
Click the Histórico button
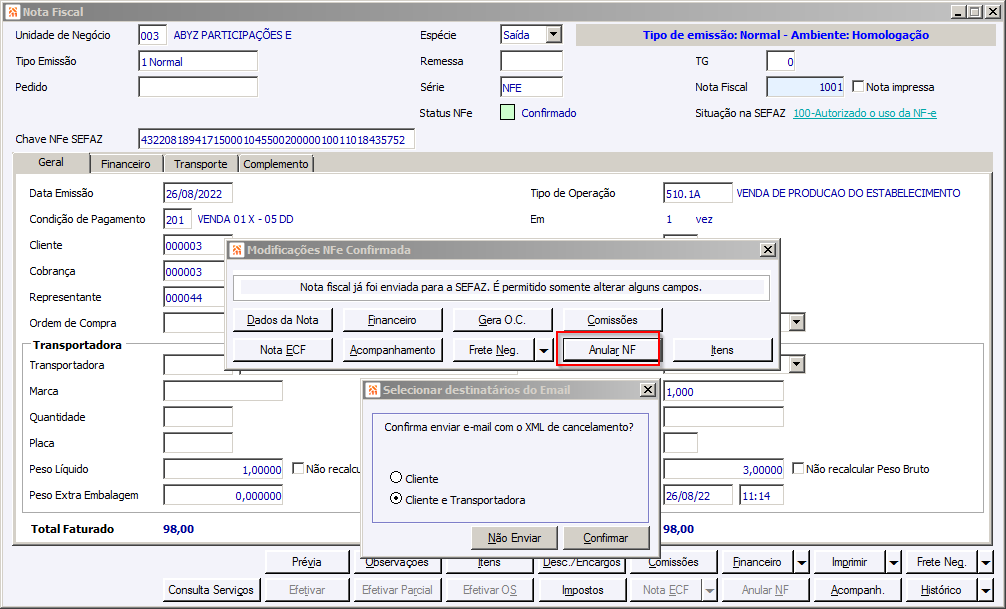coord(941,590)
